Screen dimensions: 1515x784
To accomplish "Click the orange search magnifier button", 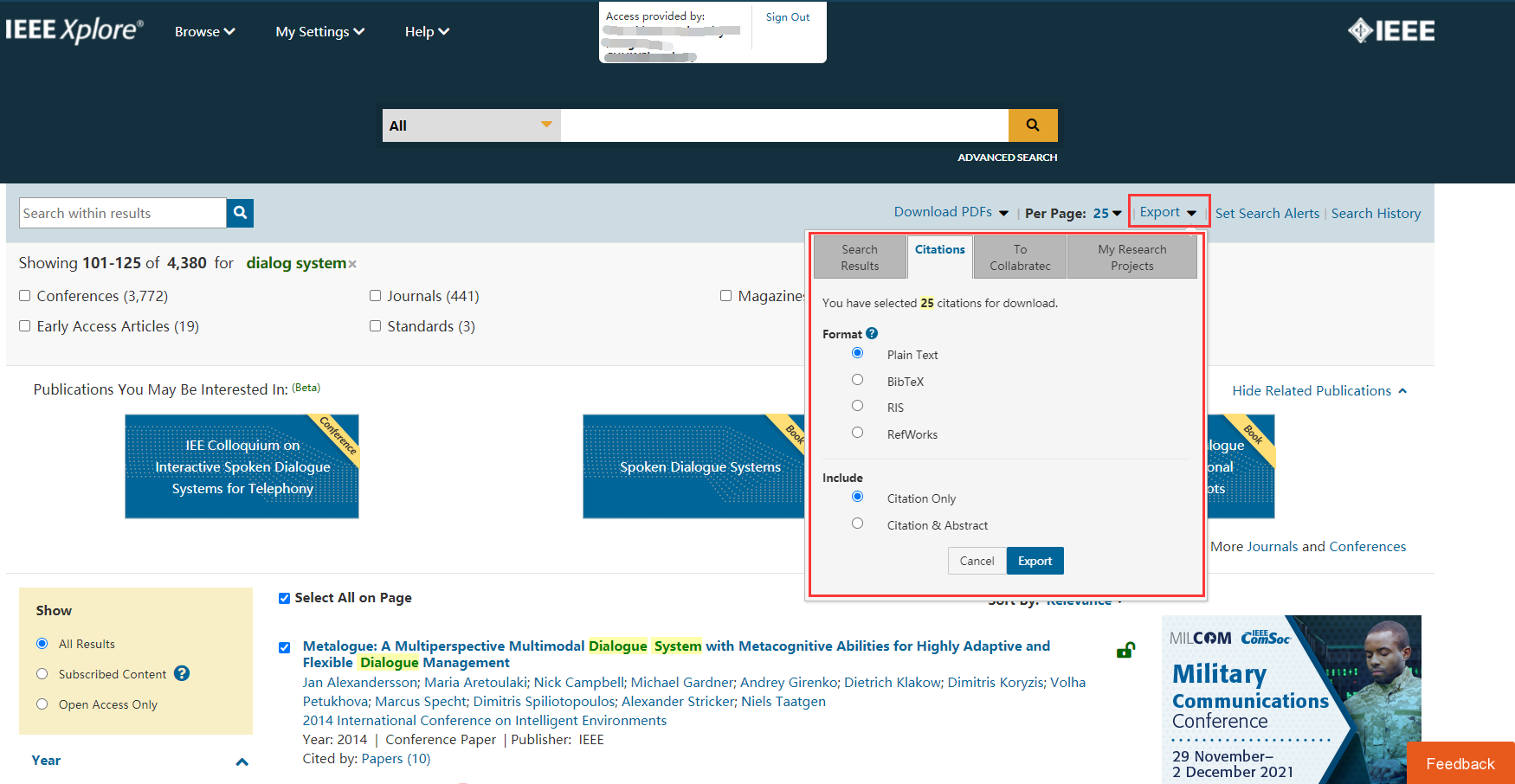I will [1033, 125].
